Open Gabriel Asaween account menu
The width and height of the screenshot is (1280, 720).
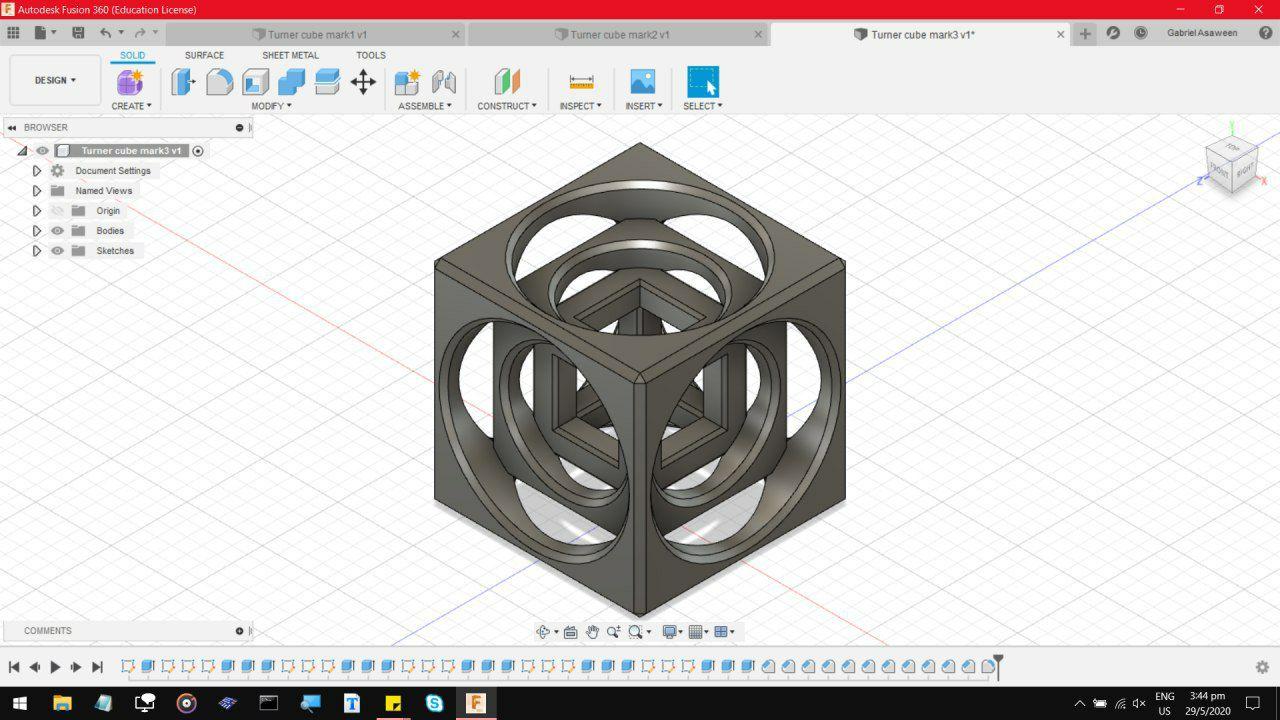1202,33
